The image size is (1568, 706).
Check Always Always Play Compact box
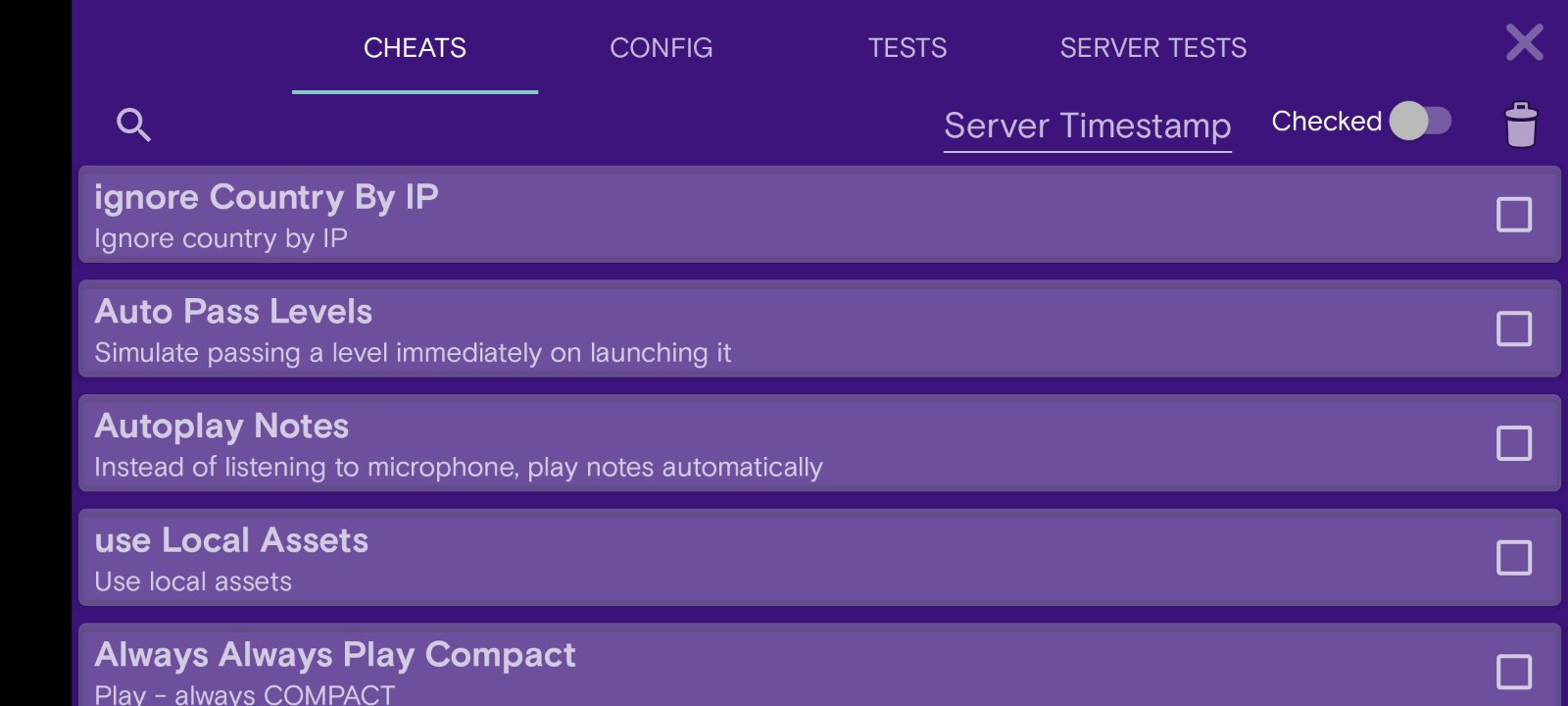(x=1513, y=672)
